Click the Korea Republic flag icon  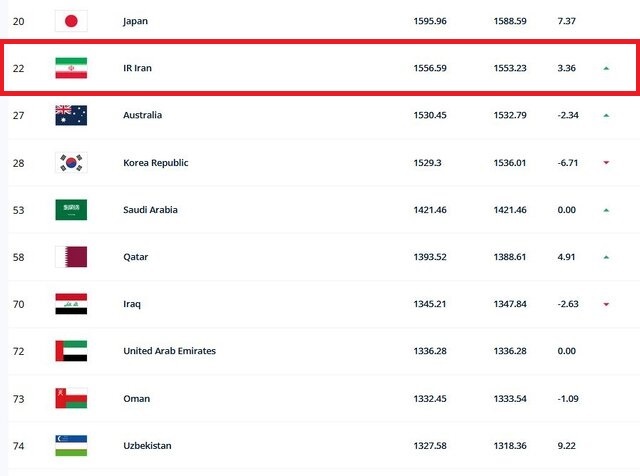click(x=71, y=162)
